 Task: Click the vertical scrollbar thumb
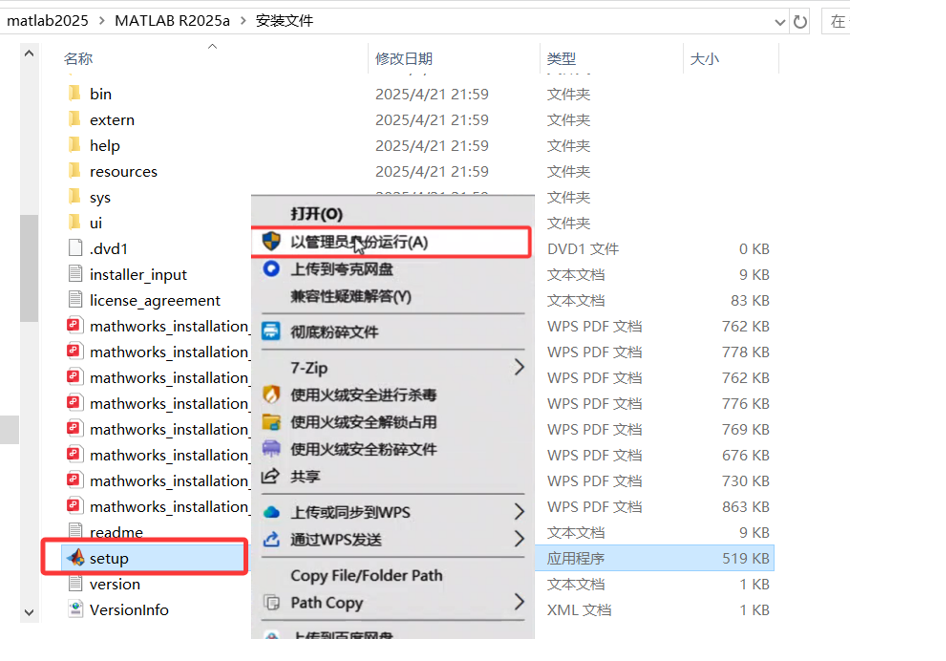(29, 268)
